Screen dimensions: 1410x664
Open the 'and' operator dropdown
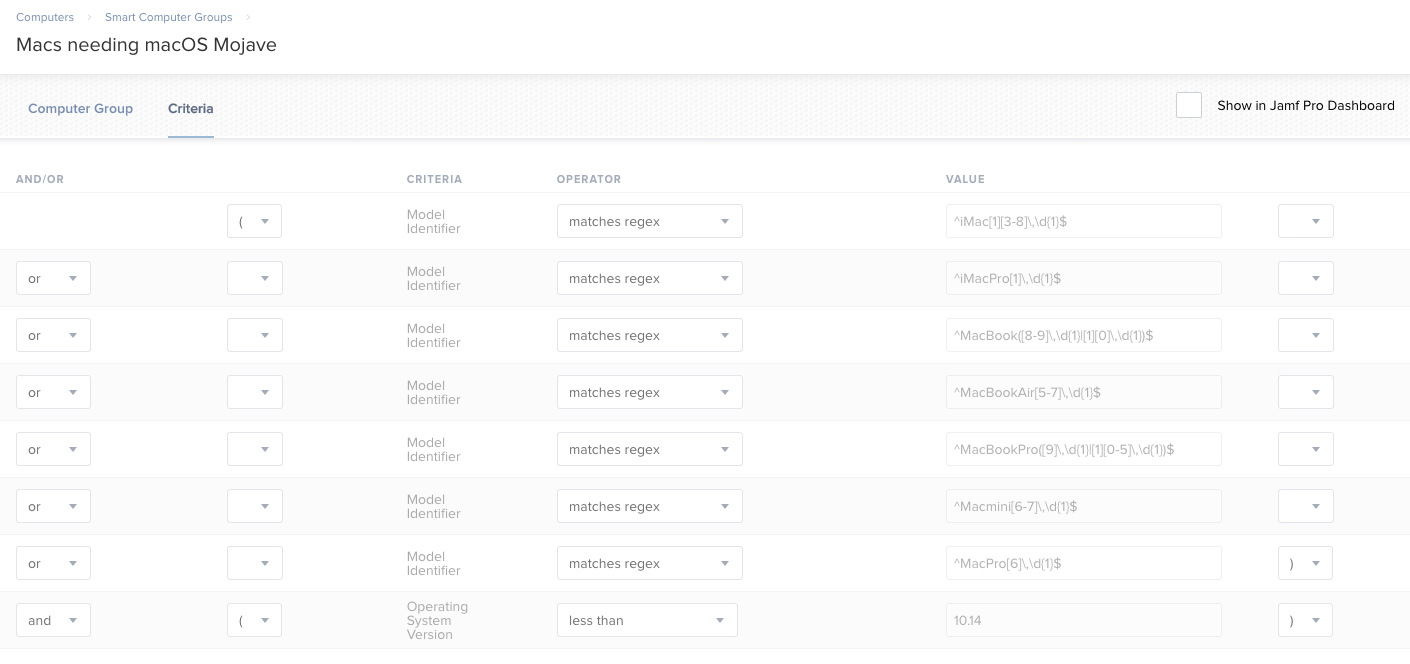(53, 620)
